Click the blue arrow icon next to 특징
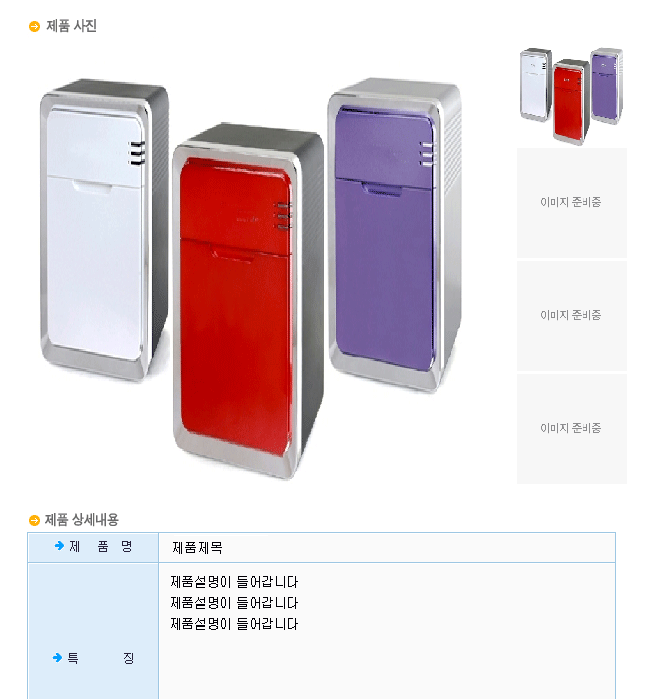646x699 pixels. [x=57, y=658]
